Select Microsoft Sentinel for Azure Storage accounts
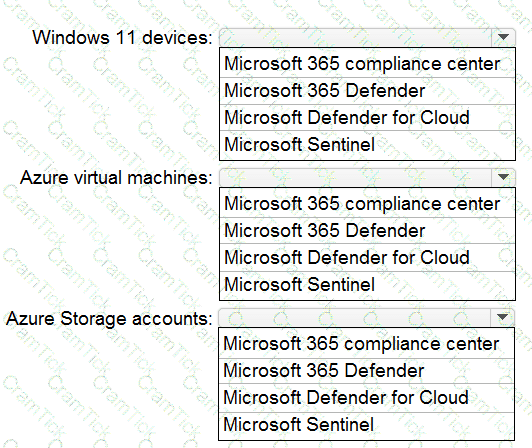Screen dimensions: 532x448 click(366, 425)
